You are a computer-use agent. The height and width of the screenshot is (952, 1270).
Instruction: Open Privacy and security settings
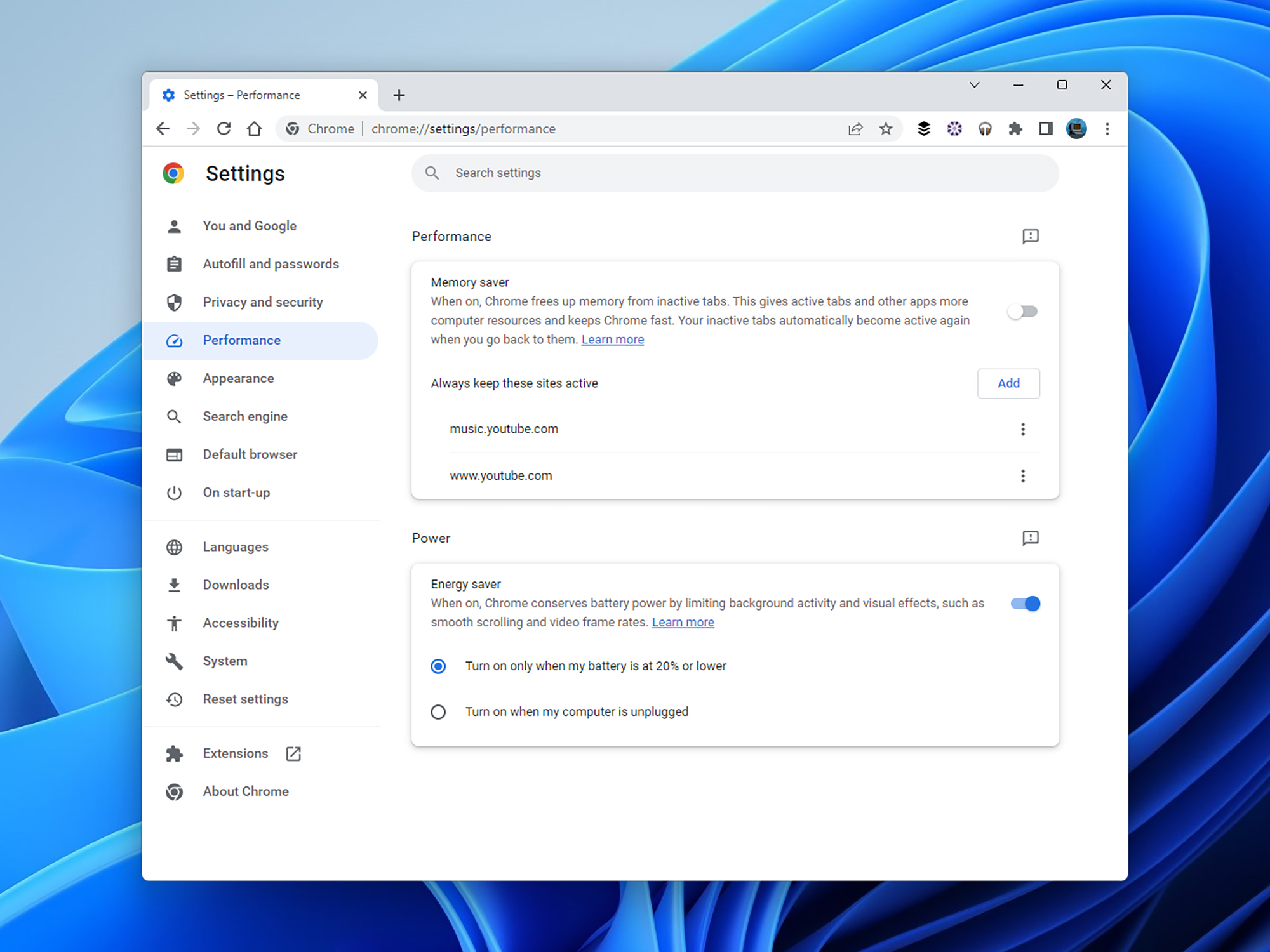click(x=262, y=302)
